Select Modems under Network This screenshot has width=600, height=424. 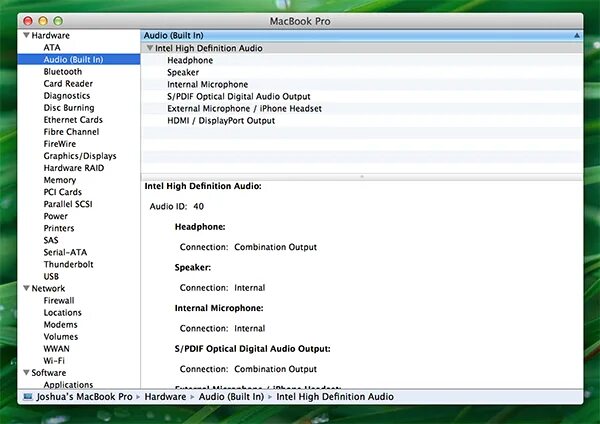click(60, 325)
